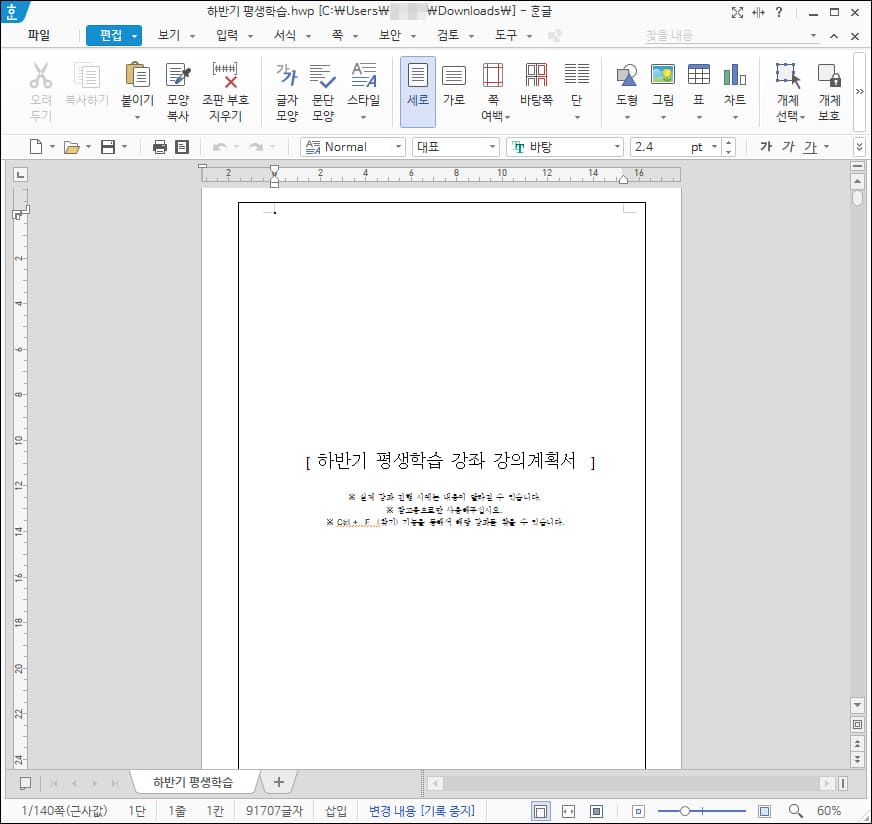Expand the Paste (붙이기) dropdown arrow
Viewport: 872px width, 824px height.
[137, 117]
